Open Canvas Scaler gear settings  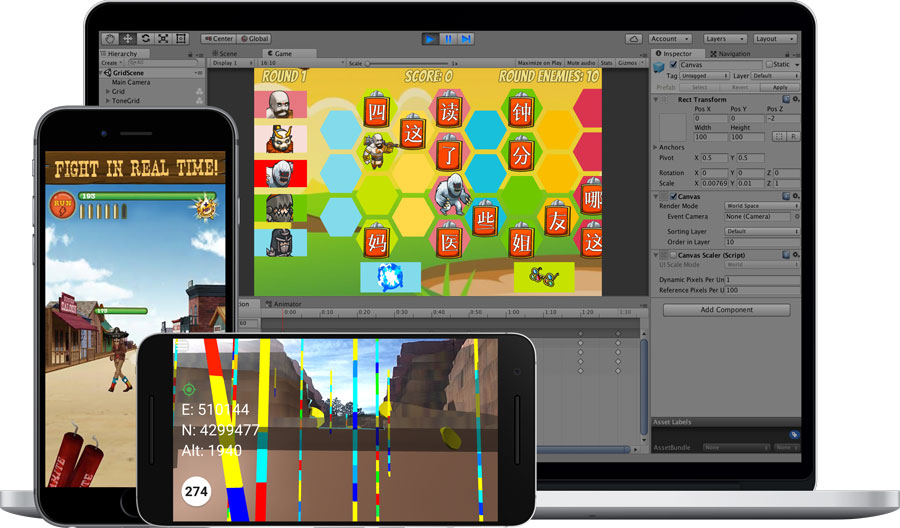796,255
